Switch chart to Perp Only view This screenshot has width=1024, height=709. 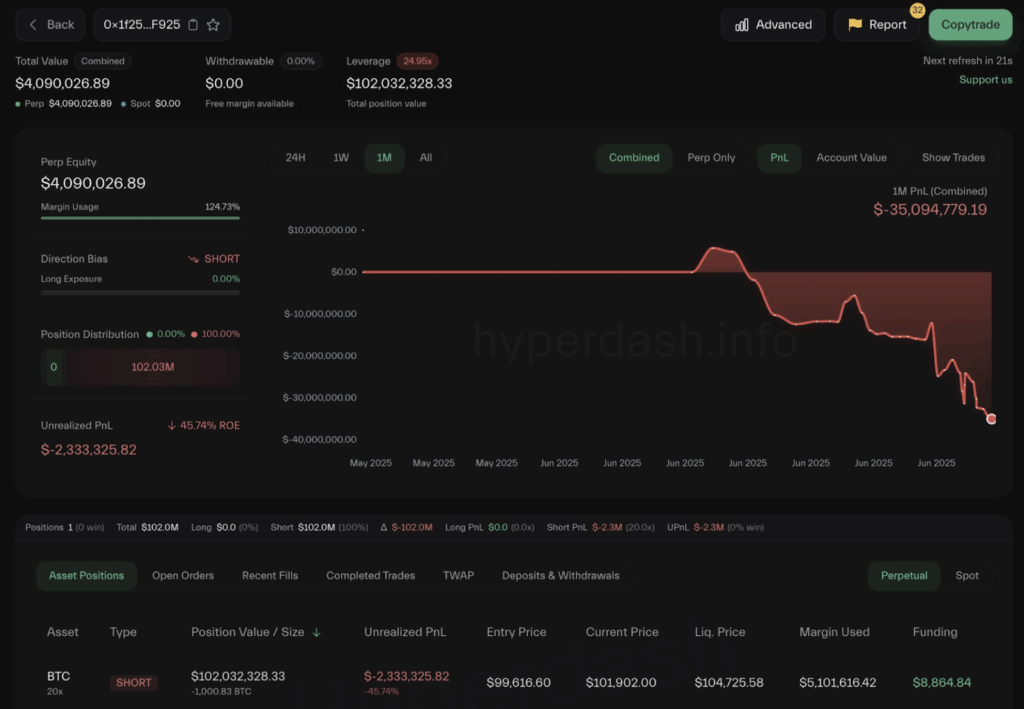click(711, 158)
